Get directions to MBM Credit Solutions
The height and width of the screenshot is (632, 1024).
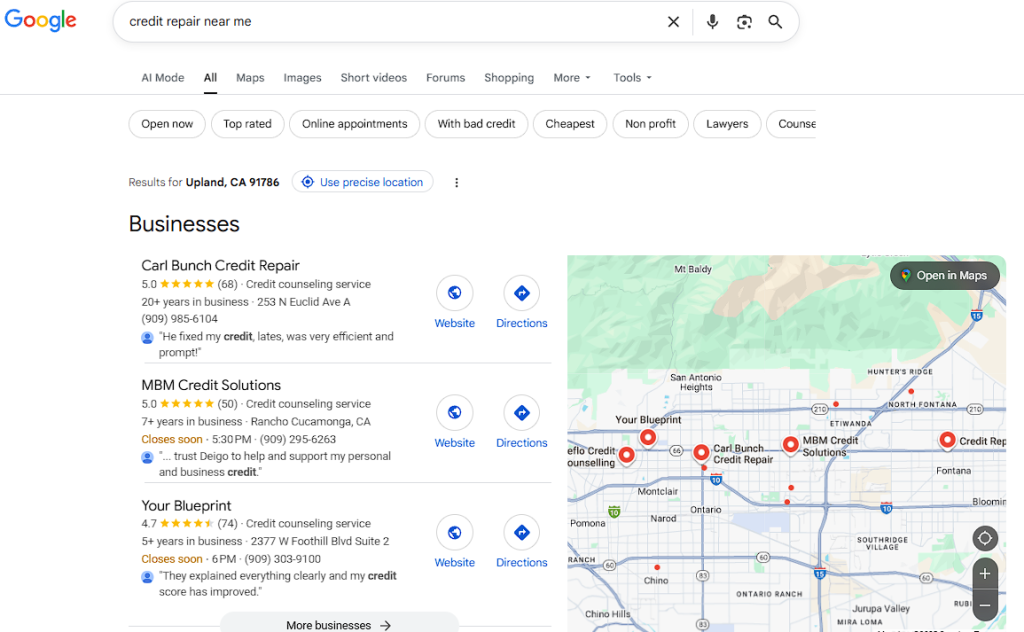pos(522,413)
